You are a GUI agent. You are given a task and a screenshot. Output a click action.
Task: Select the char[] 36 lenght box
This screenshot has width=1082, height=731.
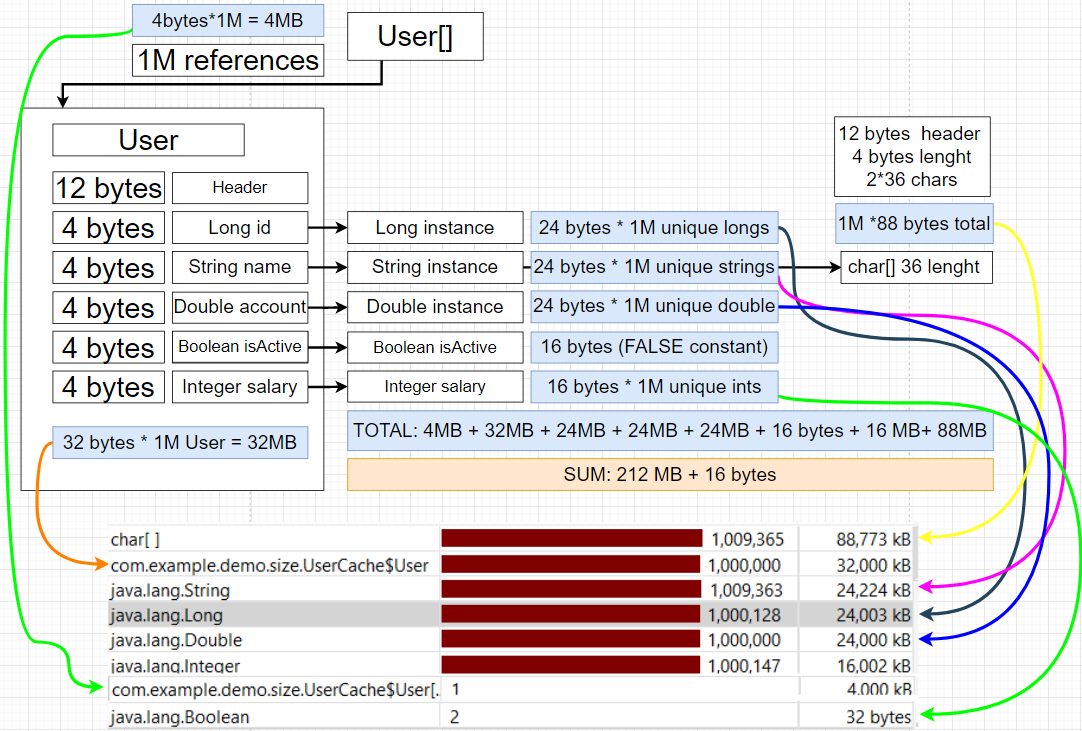click(917, 268)
